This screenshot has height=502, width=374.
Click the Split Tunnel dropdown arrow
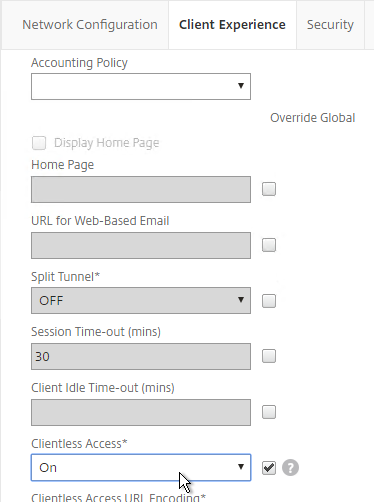(x=241, y=300)
